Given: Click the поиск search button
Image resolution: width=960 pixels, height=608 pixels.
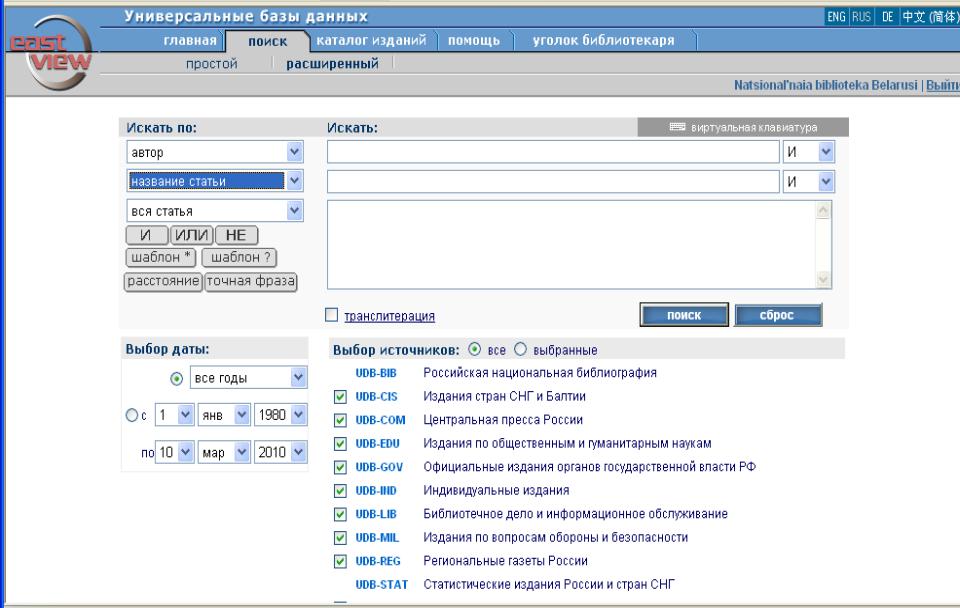Looking at the screenshot, I should pos(684,315).
